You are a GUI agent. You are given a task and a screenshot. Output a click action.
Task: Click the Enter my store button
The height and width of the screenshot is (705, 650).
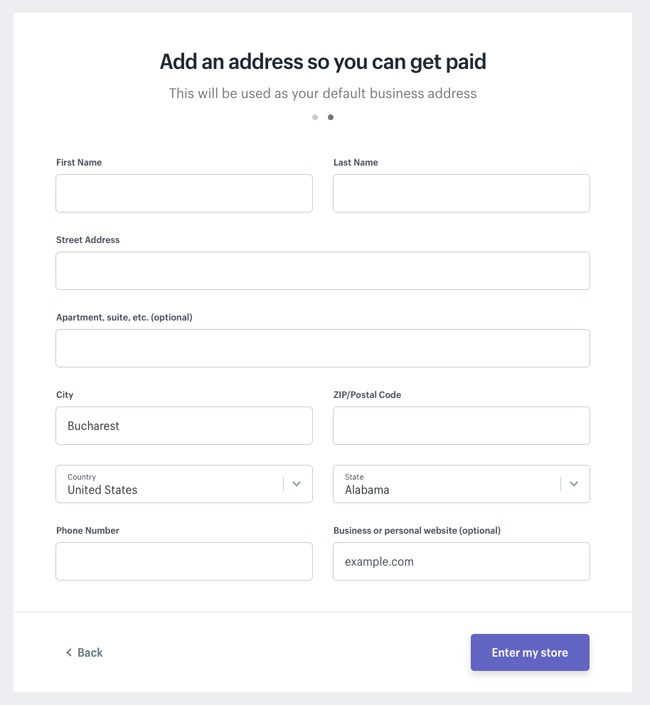(530, 652)
